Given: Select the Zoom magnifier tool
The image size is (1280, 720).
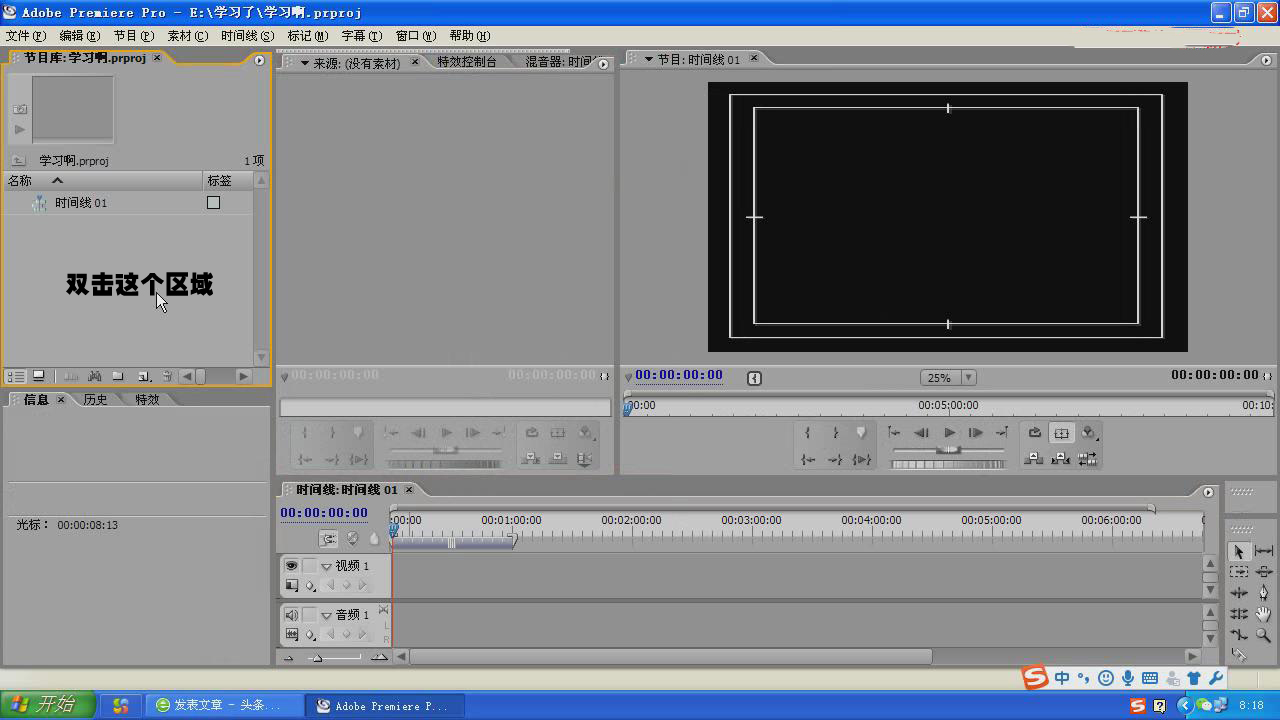Looking at the screenshot, I should [1264, 635].
